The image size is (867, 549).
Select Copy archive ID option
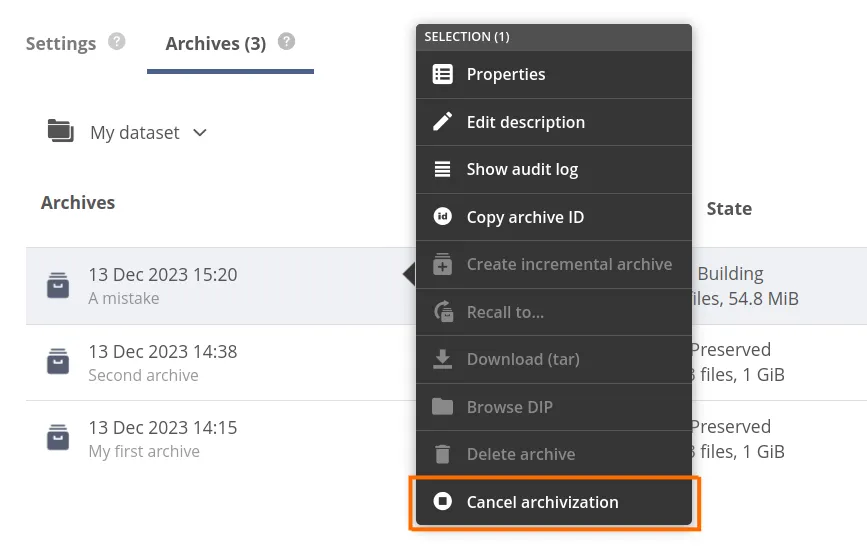click(x=553, y=217)
